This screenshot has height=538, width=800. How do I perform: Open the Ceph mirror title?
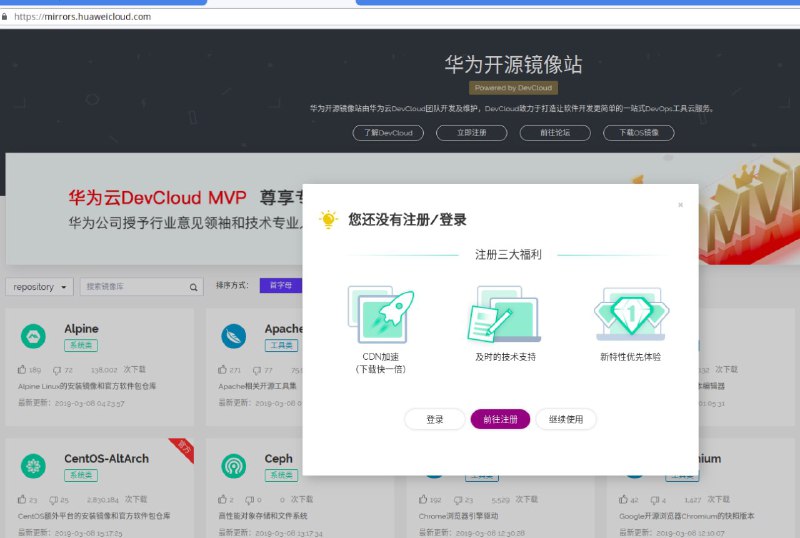[x=279, y=458]
